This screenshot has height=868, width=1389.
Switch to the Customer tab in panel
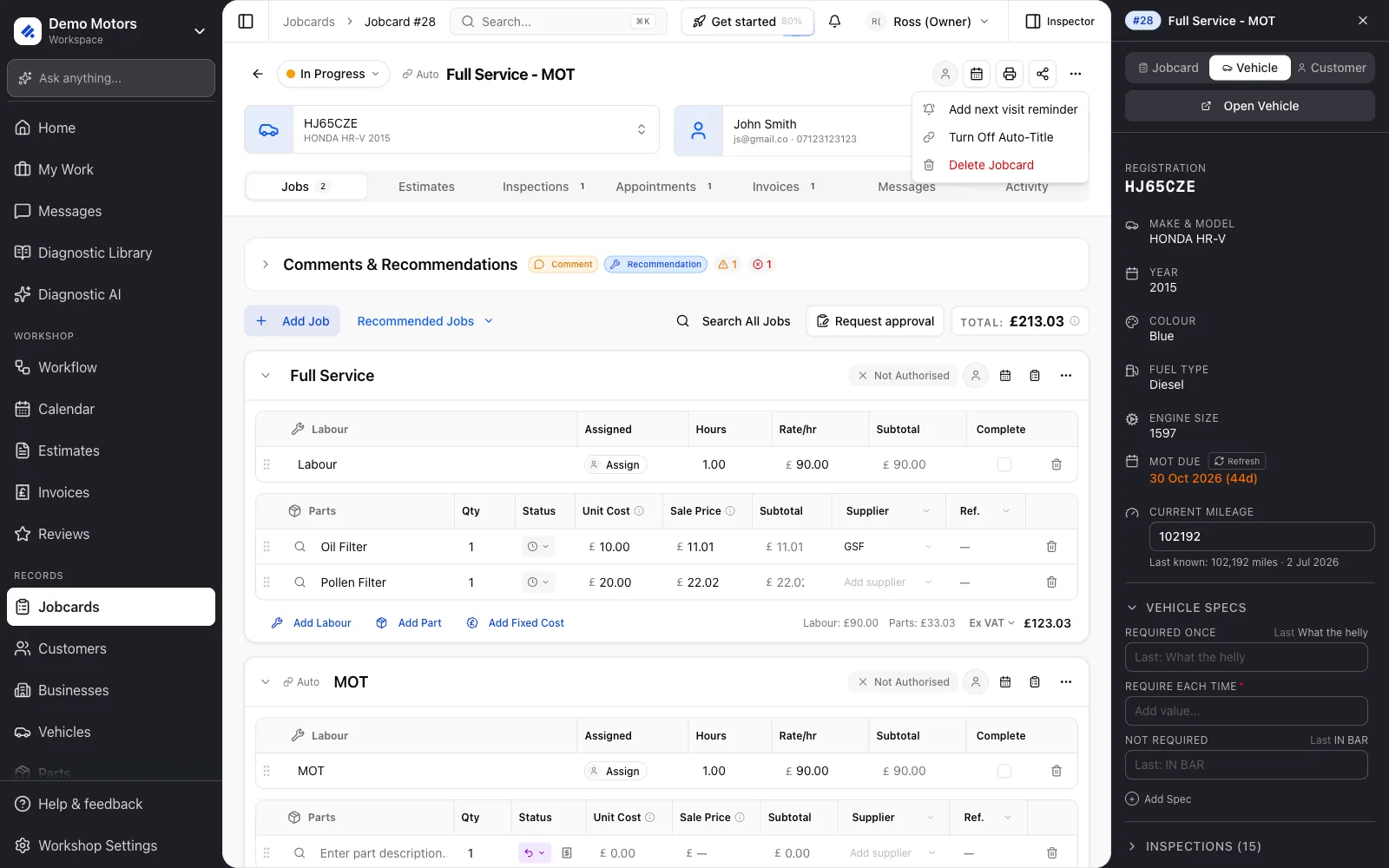1333,68
